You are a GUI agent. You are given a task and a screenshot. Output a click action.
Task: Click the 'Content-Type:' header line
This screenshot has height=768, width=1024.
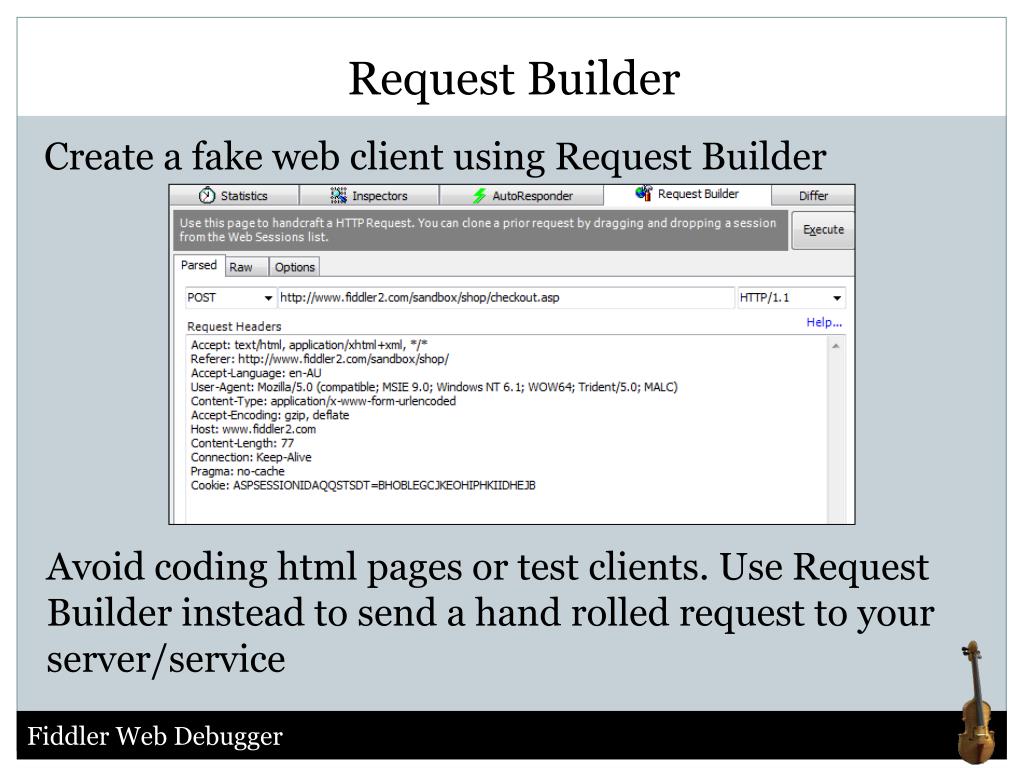click(x=323, y=401)
